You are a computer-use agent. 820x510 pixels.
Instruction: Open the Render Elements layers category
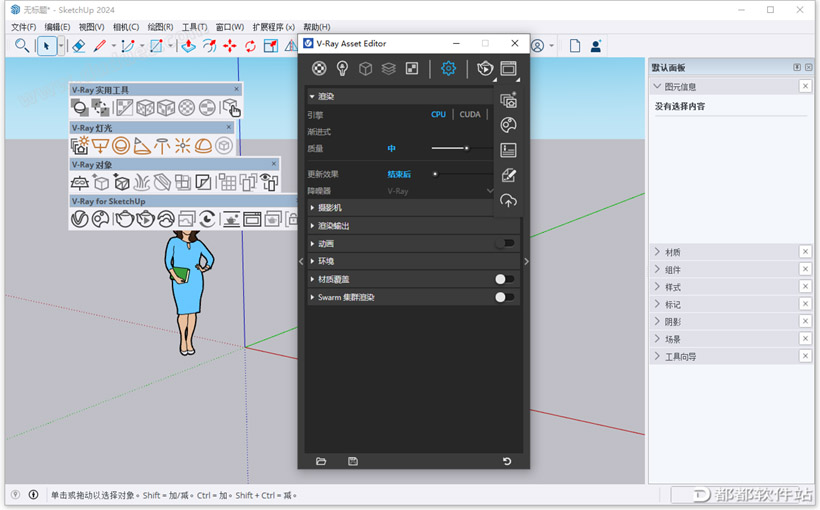(389, 69)
